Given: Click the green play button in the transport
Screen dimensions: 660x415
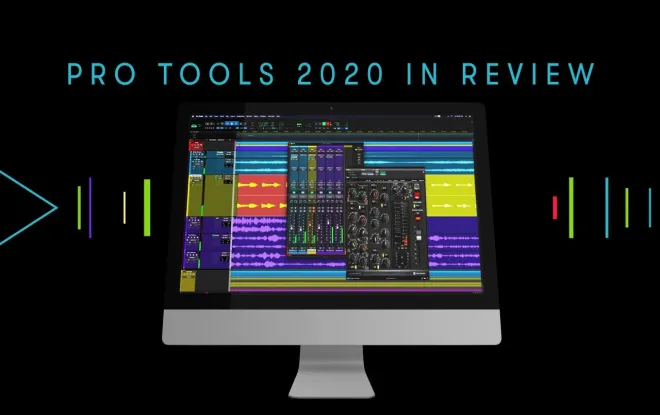Looking at the screenshot, I should click(x=324, y=124).
